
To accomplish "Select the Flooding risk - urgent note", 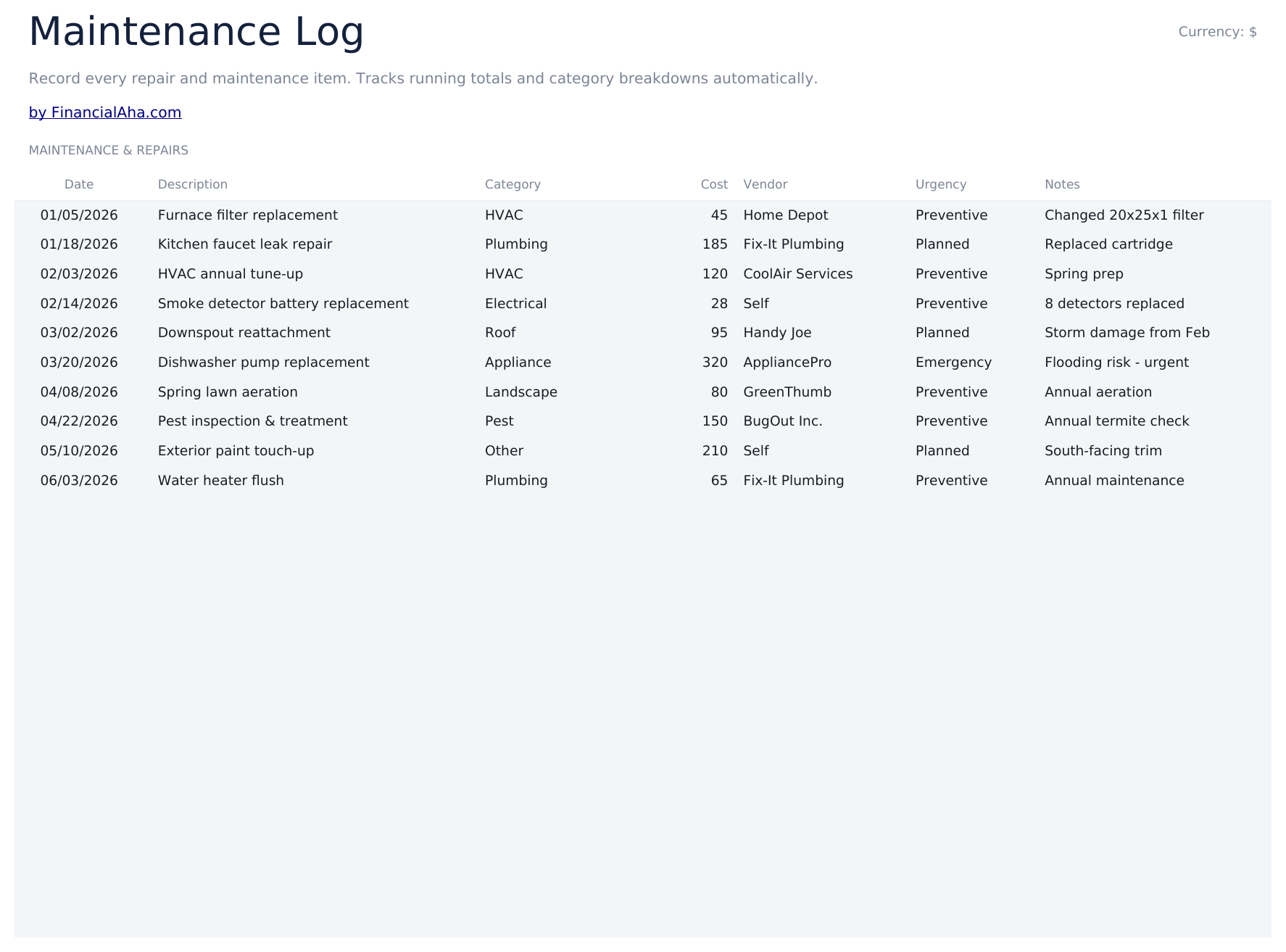I will click(x=1116, y=363).
